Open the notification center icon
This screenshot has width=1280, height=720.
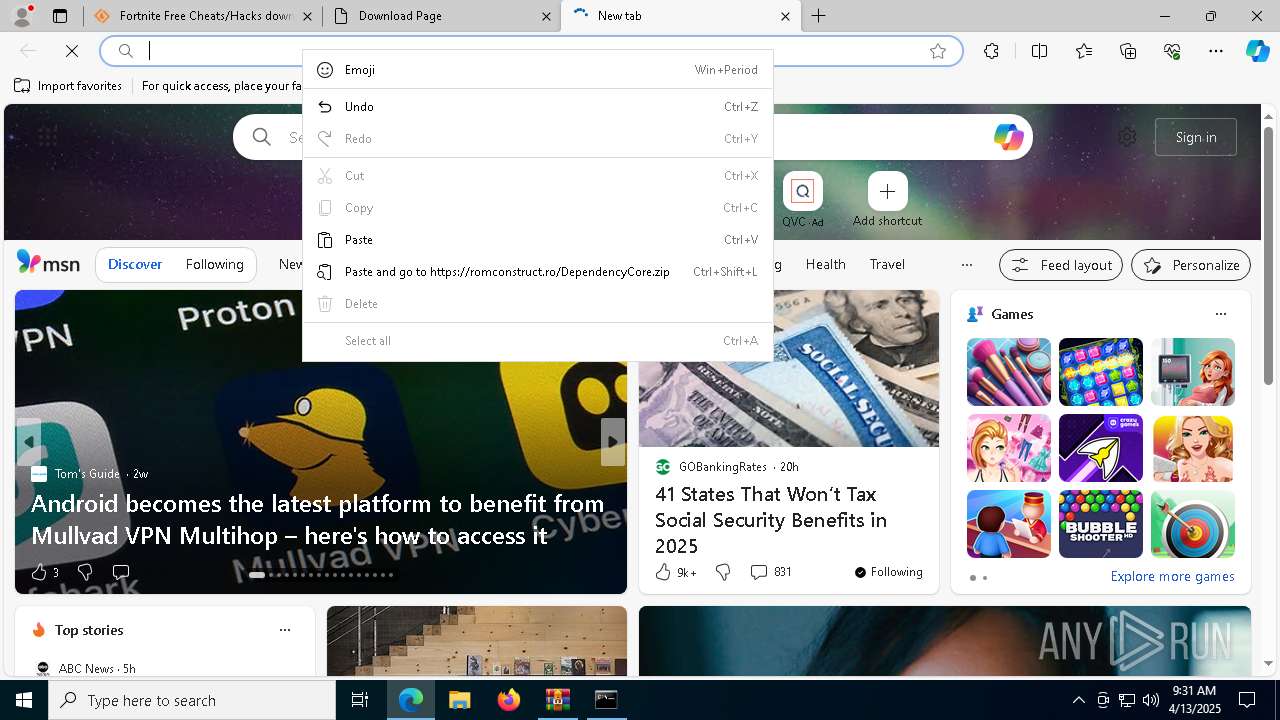(x=1247, y=700)
